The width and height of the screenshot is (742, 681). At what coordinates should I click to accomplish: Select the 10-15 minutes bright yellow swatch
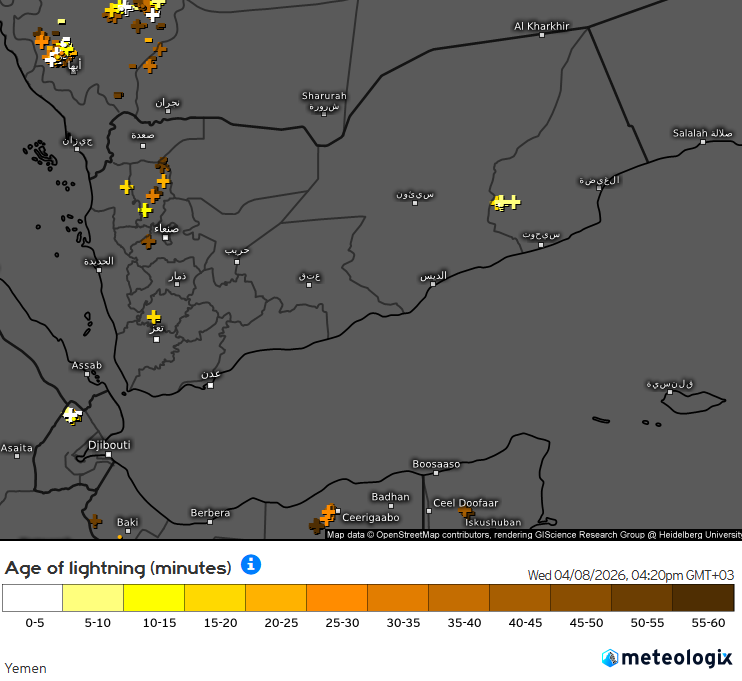coord(154,598)
